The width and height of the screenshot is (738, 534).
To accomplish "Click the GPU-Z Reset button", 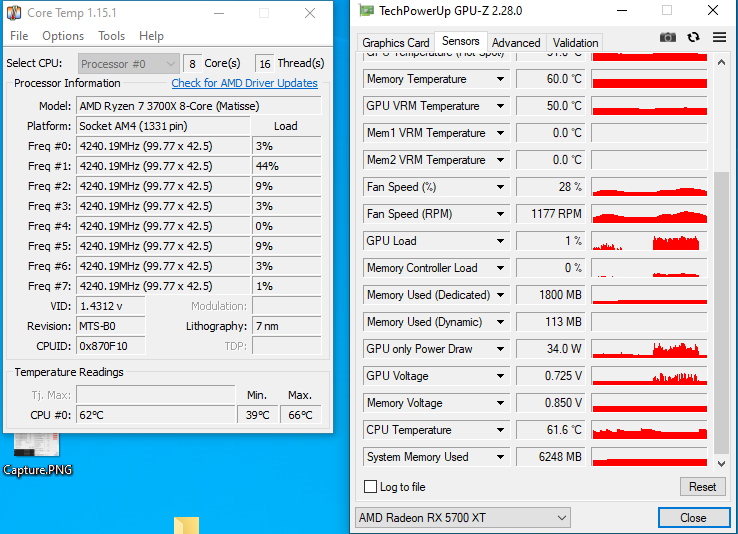I will pyautogui.click(x=702, y=486).
